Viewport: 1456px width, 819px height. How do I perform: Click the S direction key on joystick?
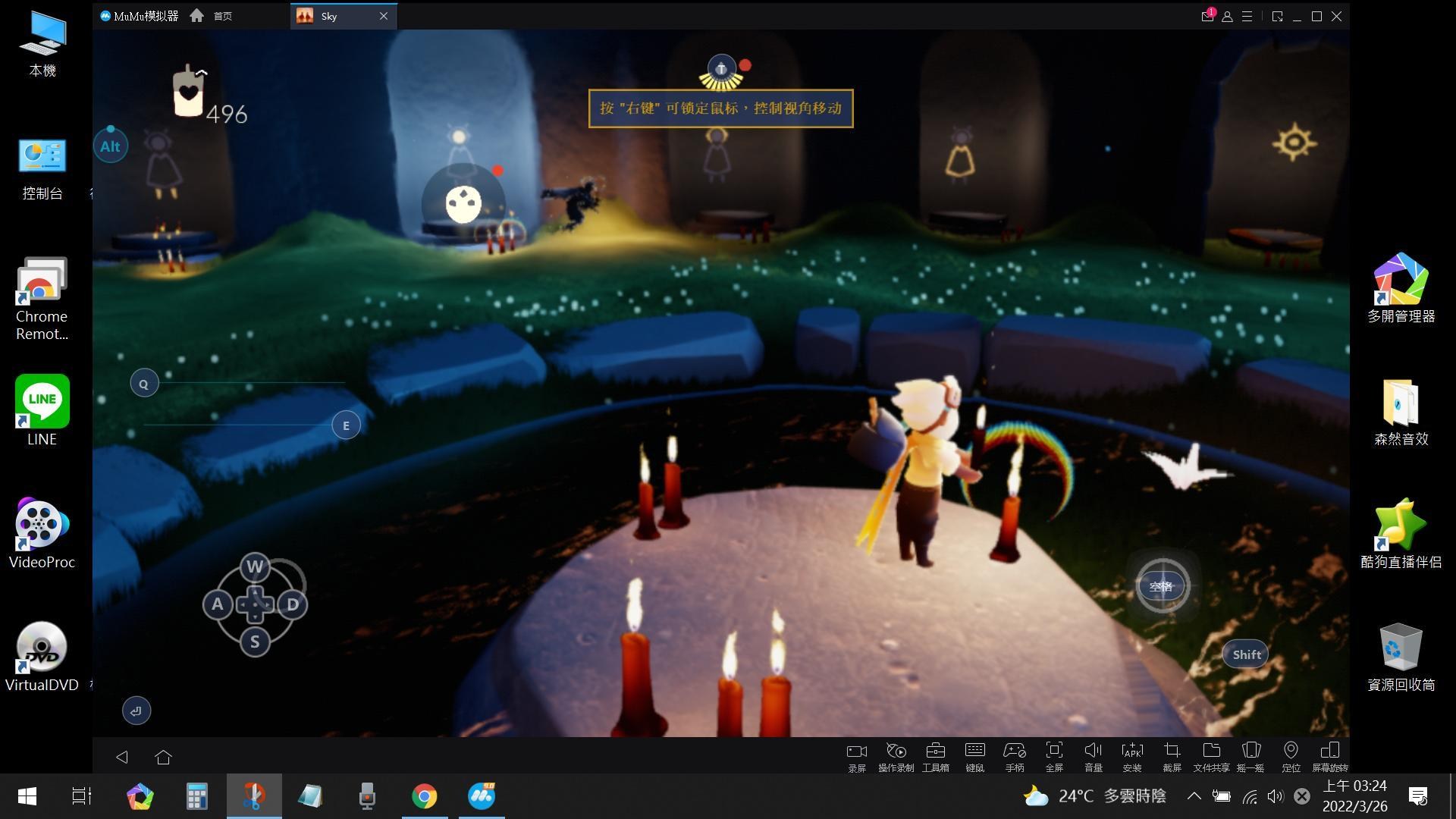[x=255, y=642]
